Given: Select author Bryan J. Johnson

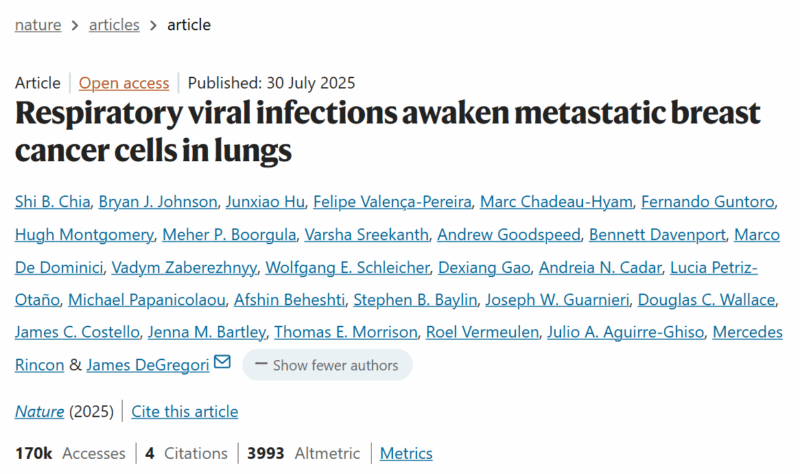Looking at the screenshot, I should 158,202.
